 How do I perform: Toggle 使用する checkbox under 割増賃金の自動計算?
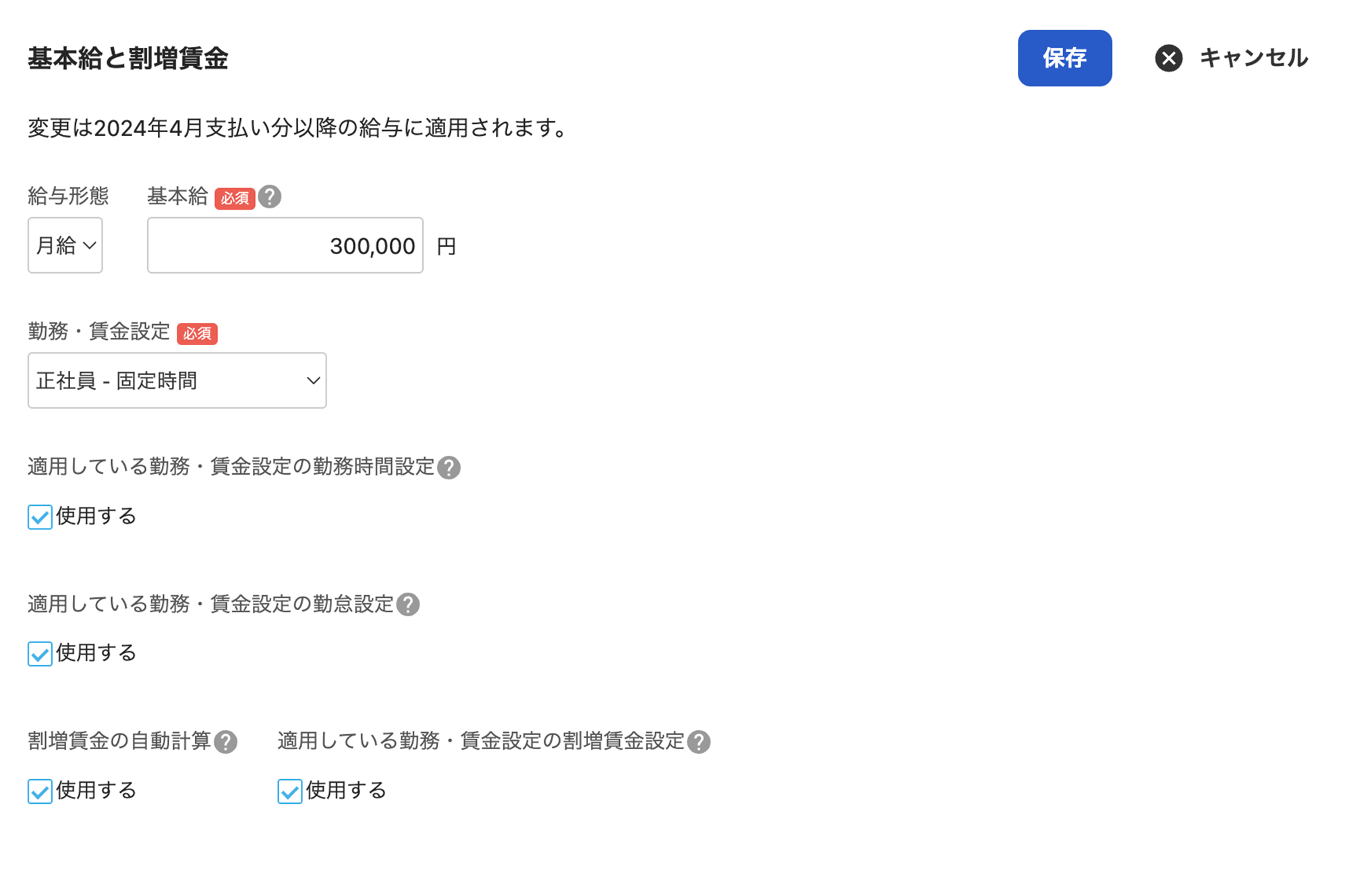(x=40, y=791)
